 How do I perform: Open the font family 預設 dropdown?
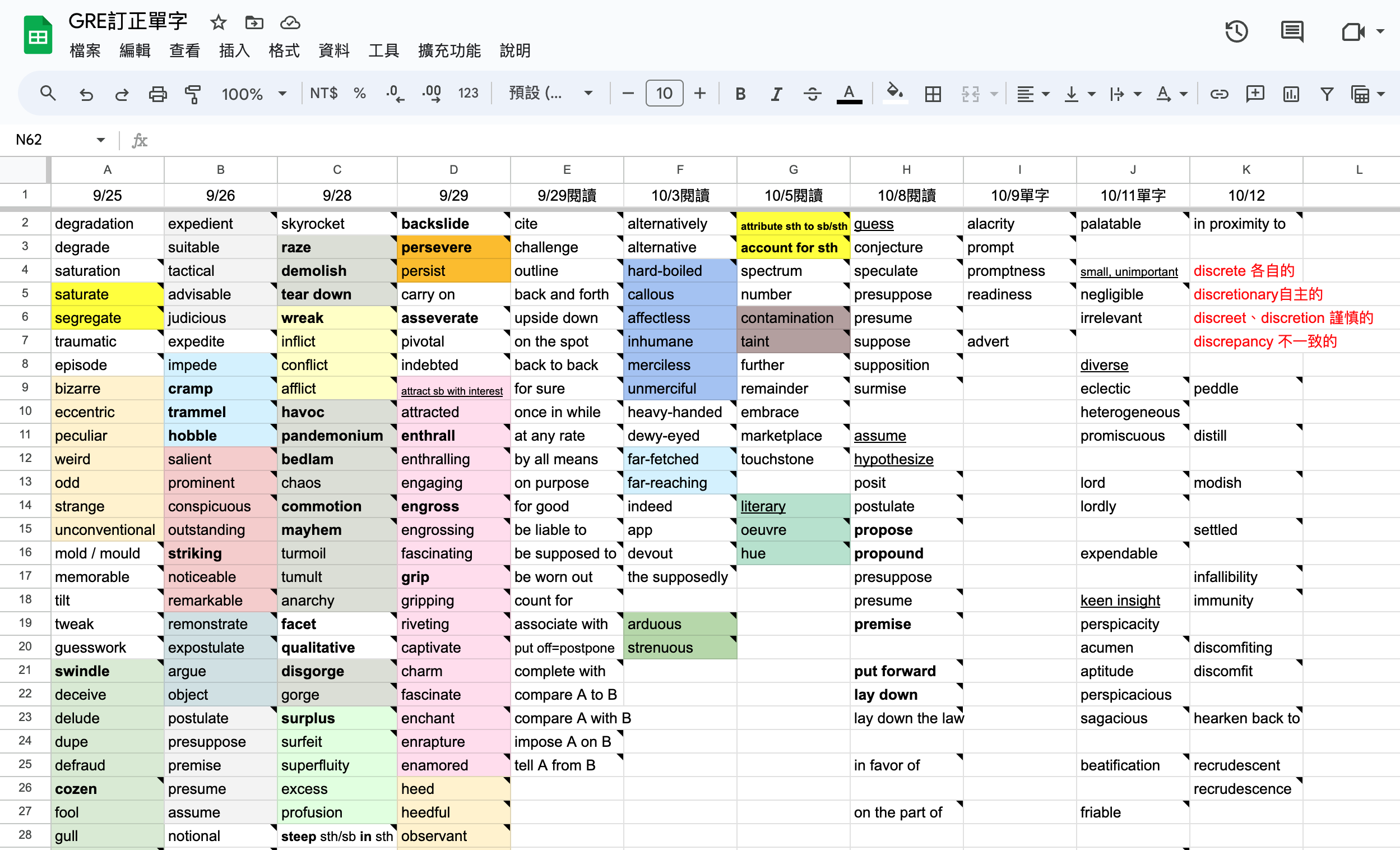pos(550,93)
